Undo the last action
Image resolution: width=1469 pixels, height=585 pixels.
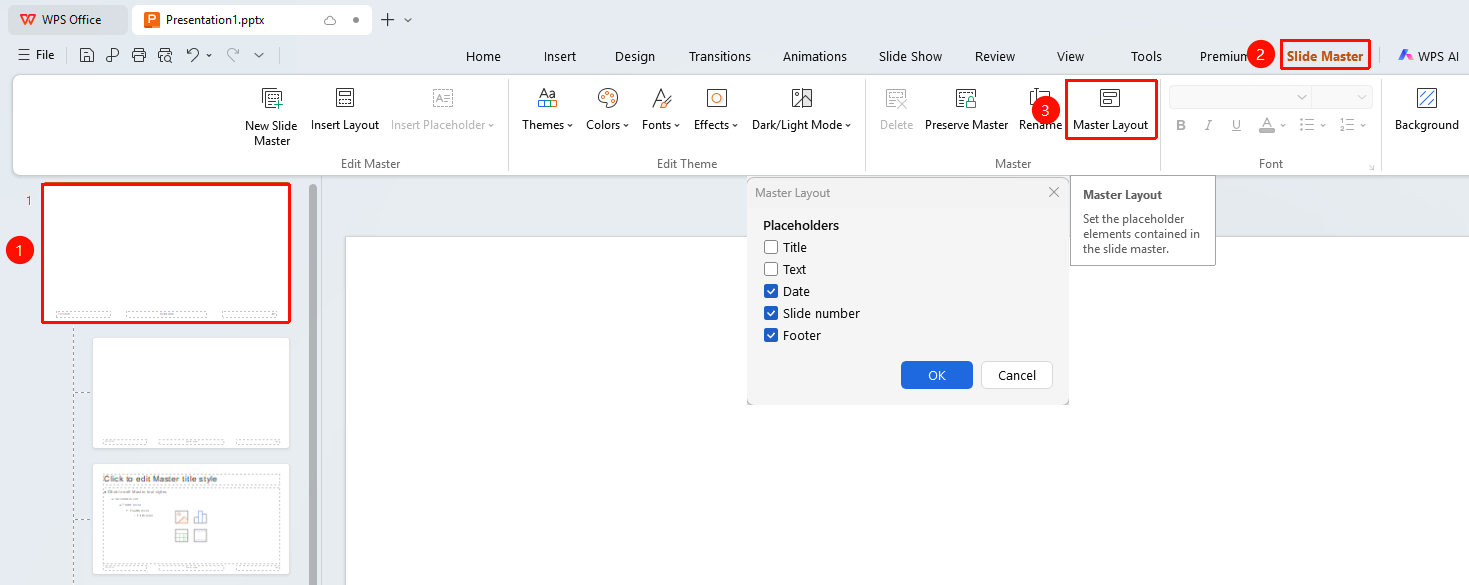tap(193, 55)
